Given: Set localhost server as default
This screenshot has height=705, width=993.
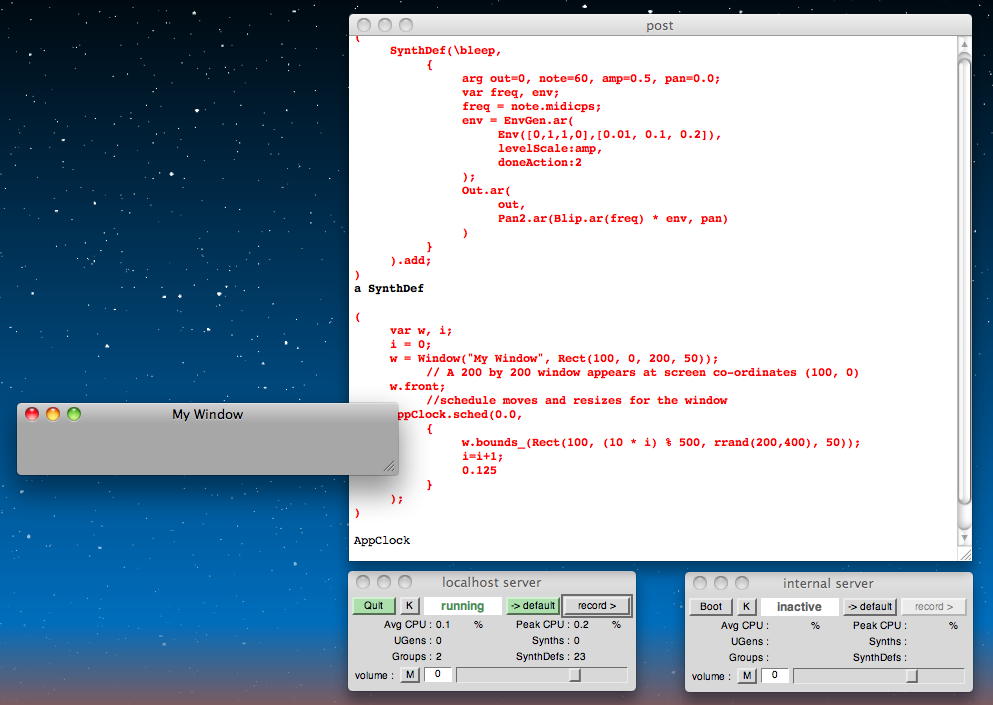Looking at the screenshot, I should [x=533, y=606].
